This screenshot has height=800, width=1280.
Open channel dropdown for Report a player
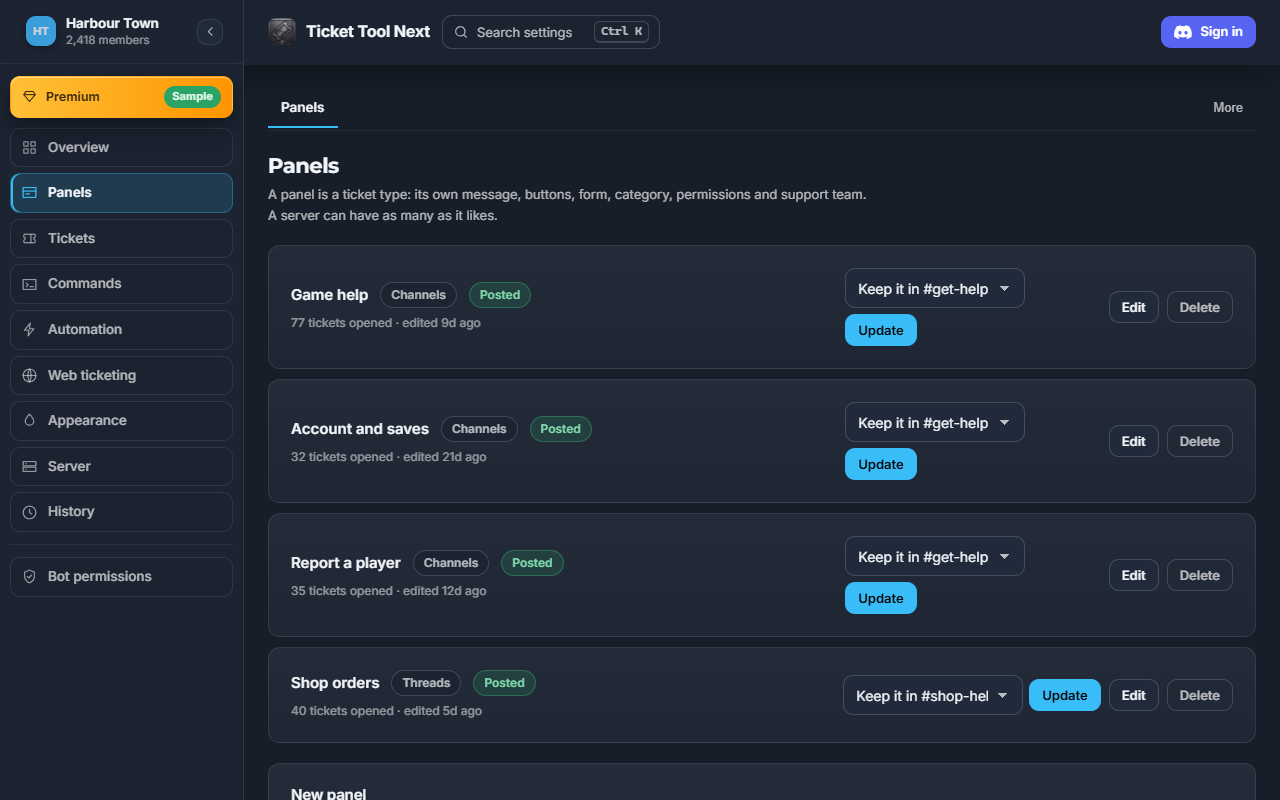[935, 556]
